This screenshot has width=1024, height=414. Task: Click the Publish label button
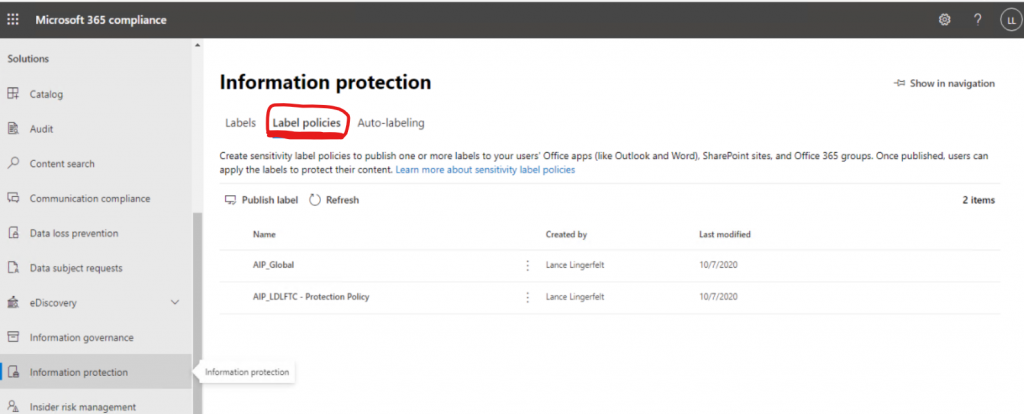click(261, 200)
